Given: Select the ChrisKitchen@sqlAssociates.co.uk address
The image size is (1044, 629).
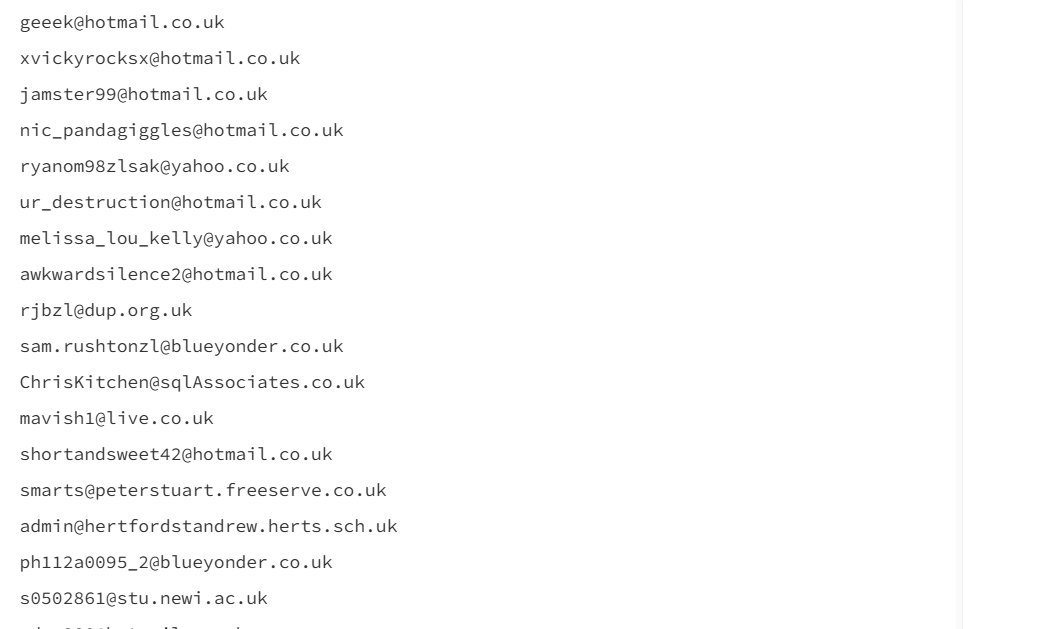Looking at the screenshot, I should point(192,382).
